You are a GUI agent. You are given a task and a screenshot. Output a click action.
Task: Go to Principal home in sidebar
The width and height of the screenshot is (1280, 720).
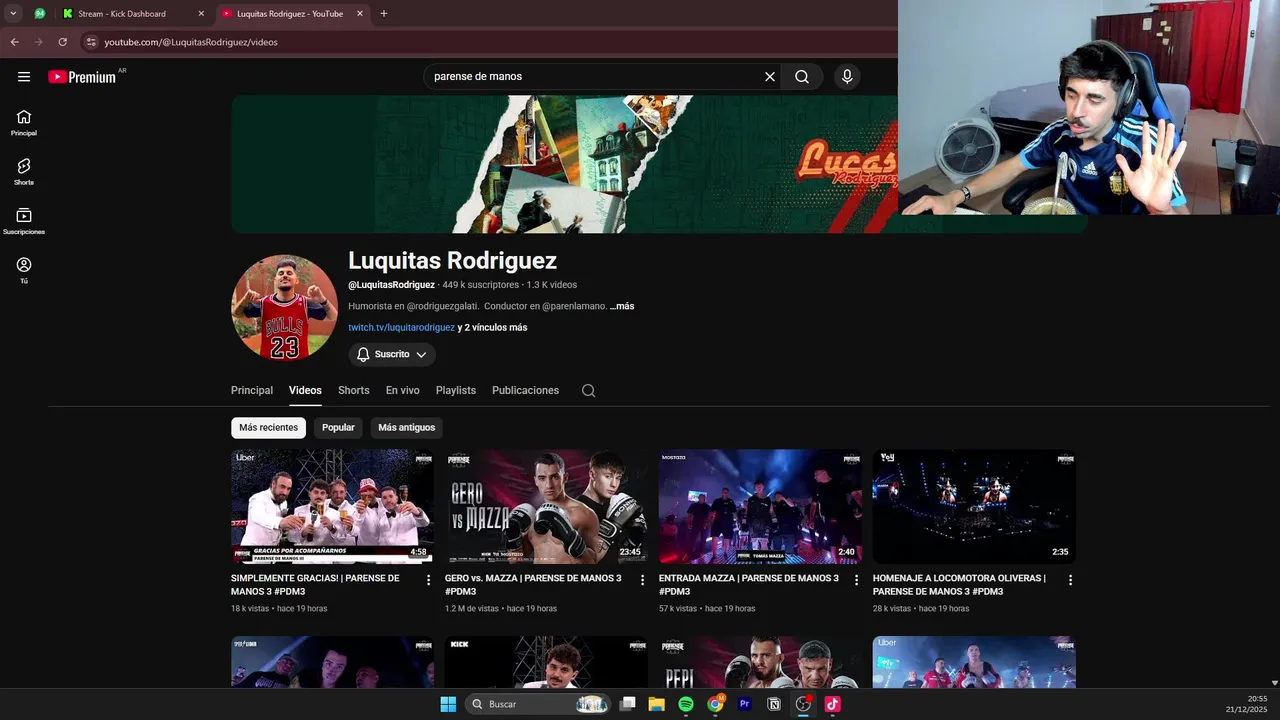click(x=24, y=123)
